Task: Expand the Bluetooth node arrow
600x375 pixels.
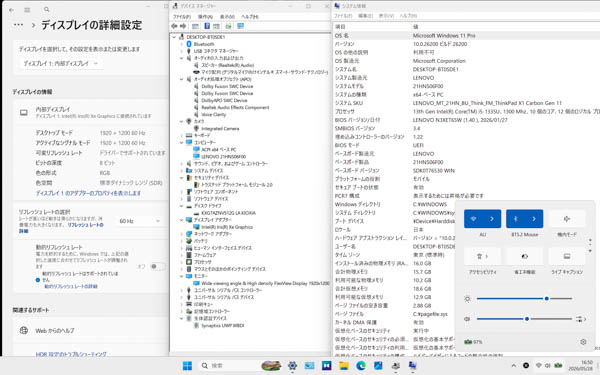Action: point(182,44)
